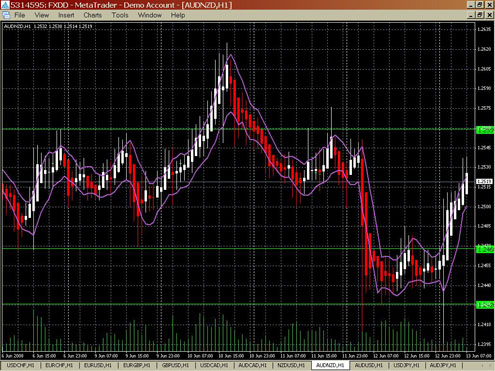Click the green price tag on the lowest line
This screenshot has height=371, width=495.
click(485, 305)
